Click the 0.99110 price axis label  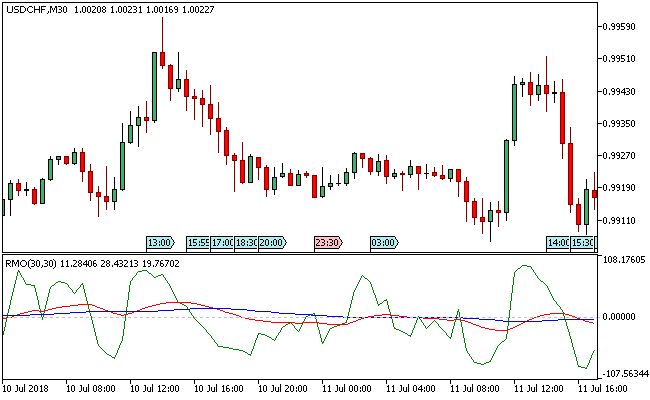click(x=623, y=220)
